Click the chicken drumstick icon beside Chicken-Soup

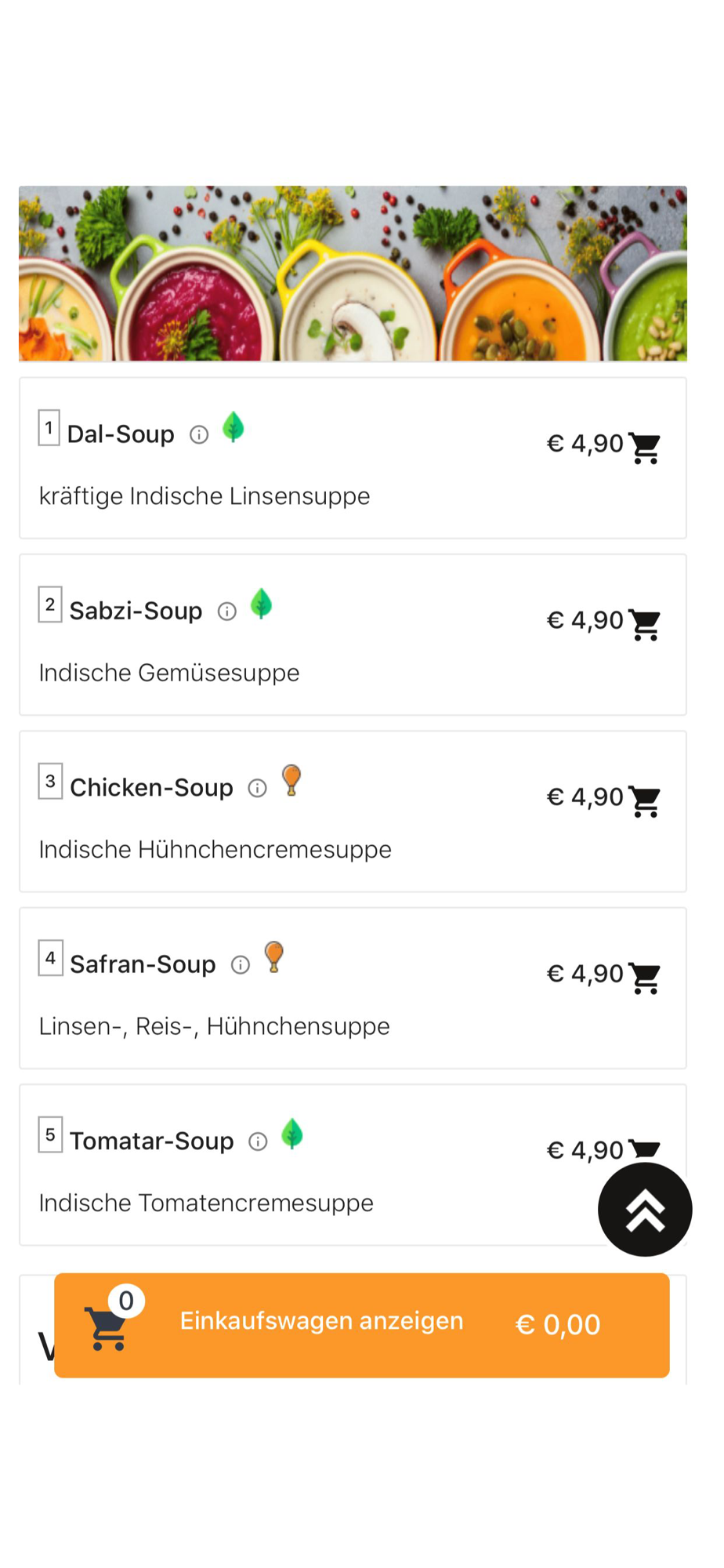pos(291,780)
